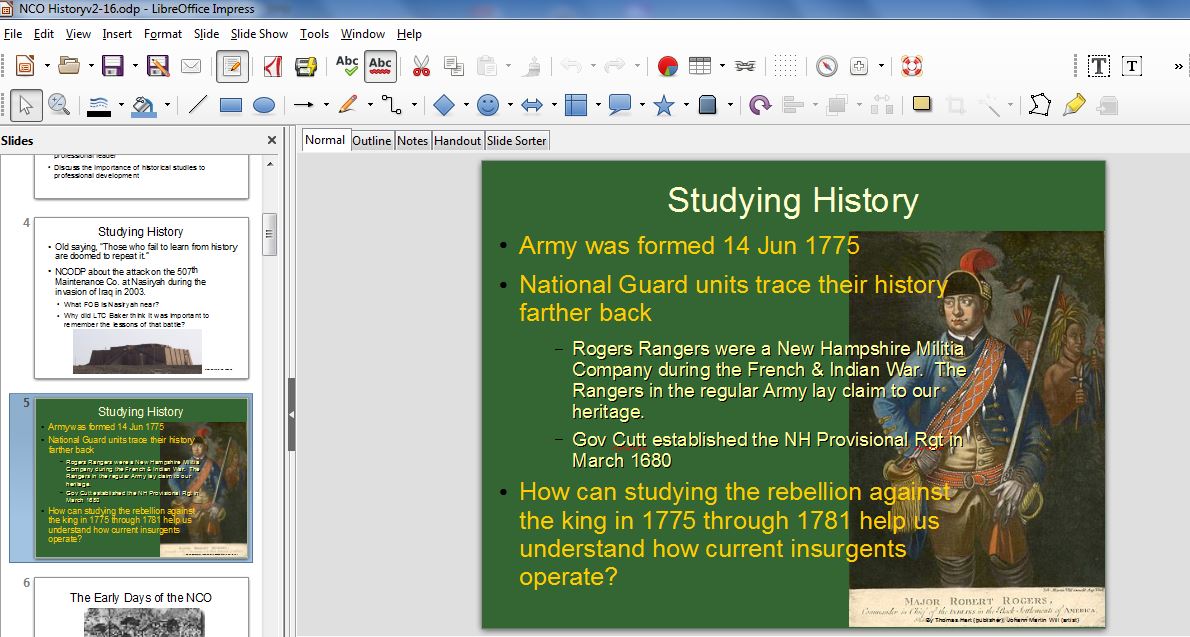Open the Slide Show menu
The width and height of the screenshot is (1190, 637).
click(259, 34)
